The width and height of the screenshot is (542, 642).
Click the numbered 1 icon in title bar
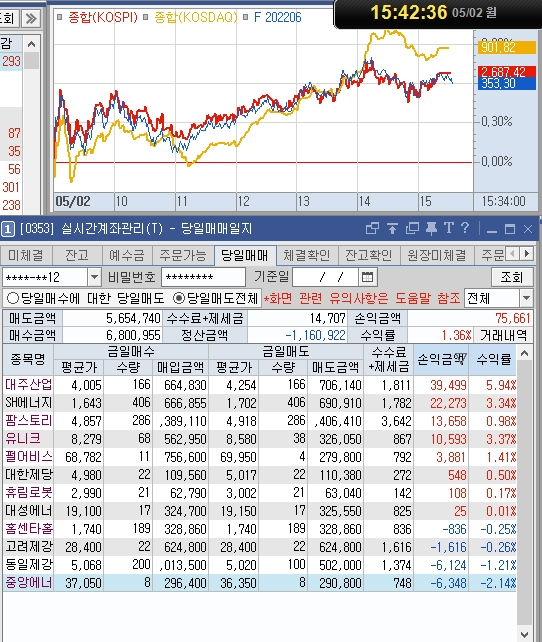click(7, 229)
